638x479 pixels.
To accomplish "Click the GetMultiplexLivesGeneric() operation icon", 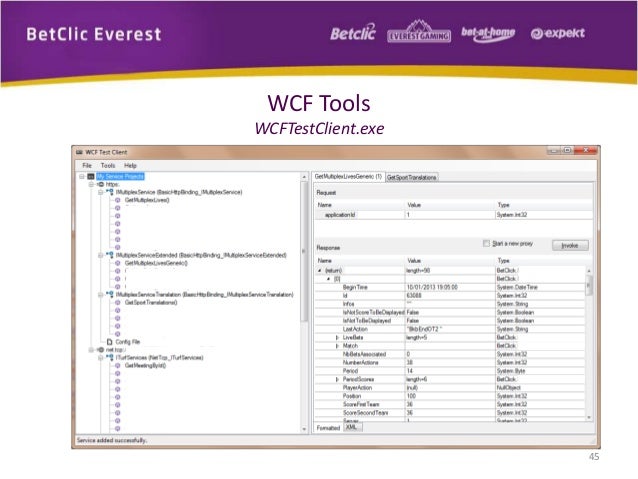I will pos(118,263).
